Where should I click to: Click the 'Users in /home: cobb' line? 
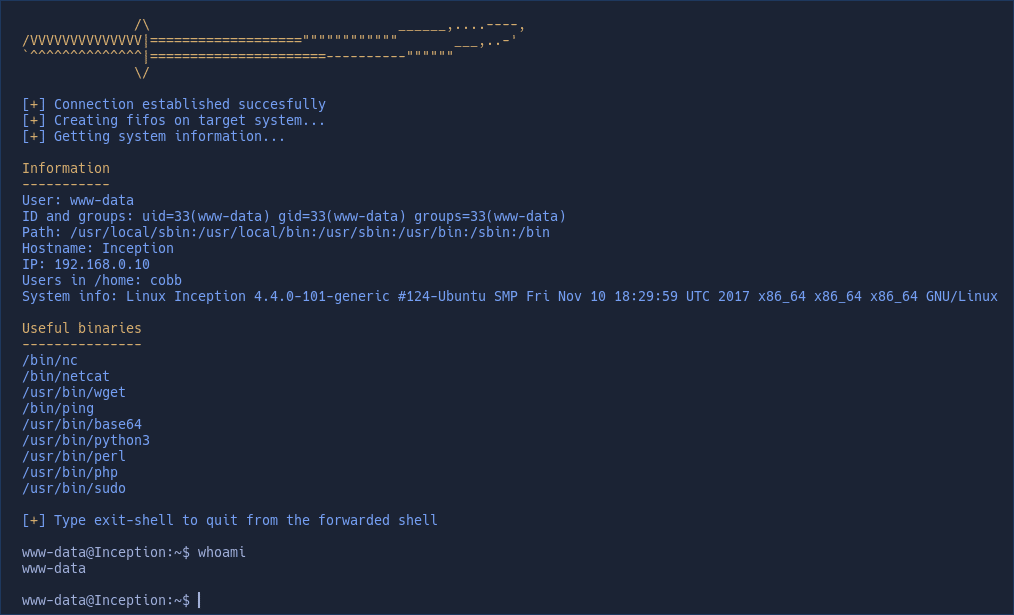(x=102, y=280)
